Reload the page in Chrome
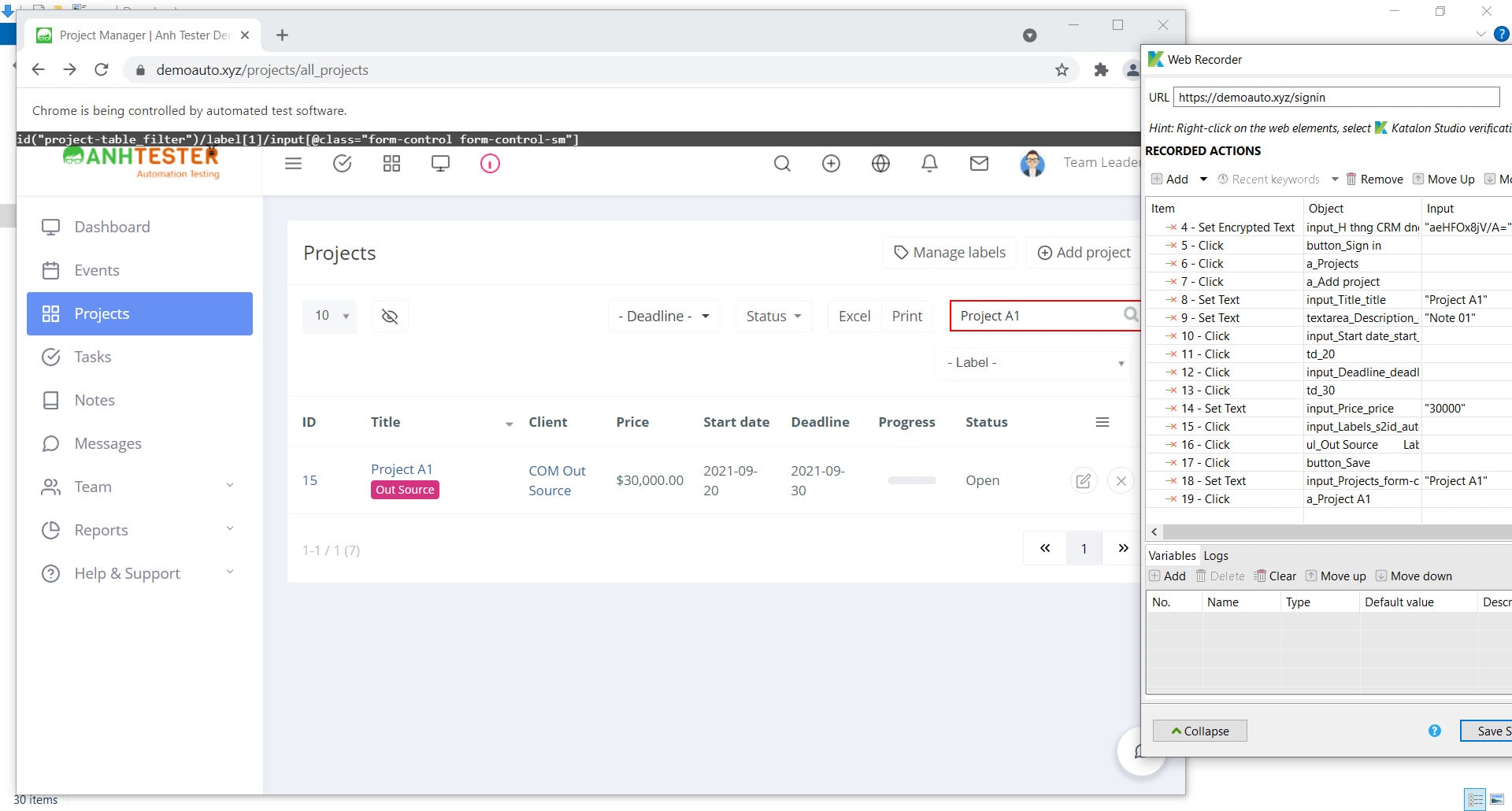1512x811 pixels. (101, 69)
